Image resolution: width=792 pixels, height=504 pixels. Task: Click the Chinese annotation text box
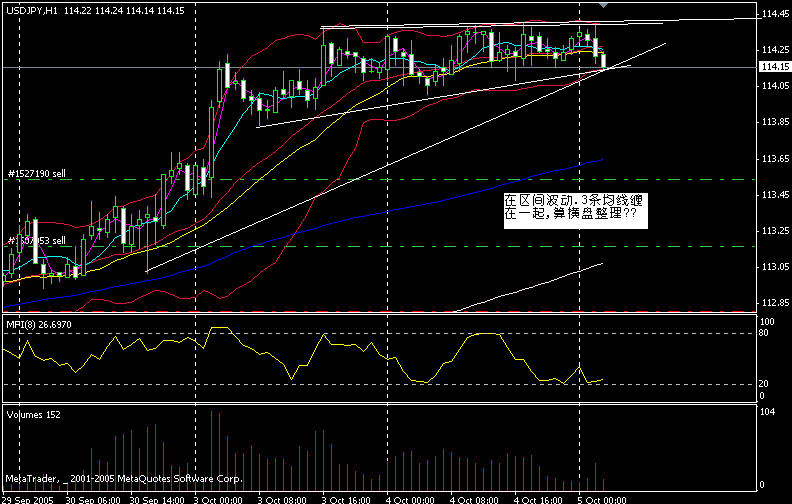[x=575, y=211]
